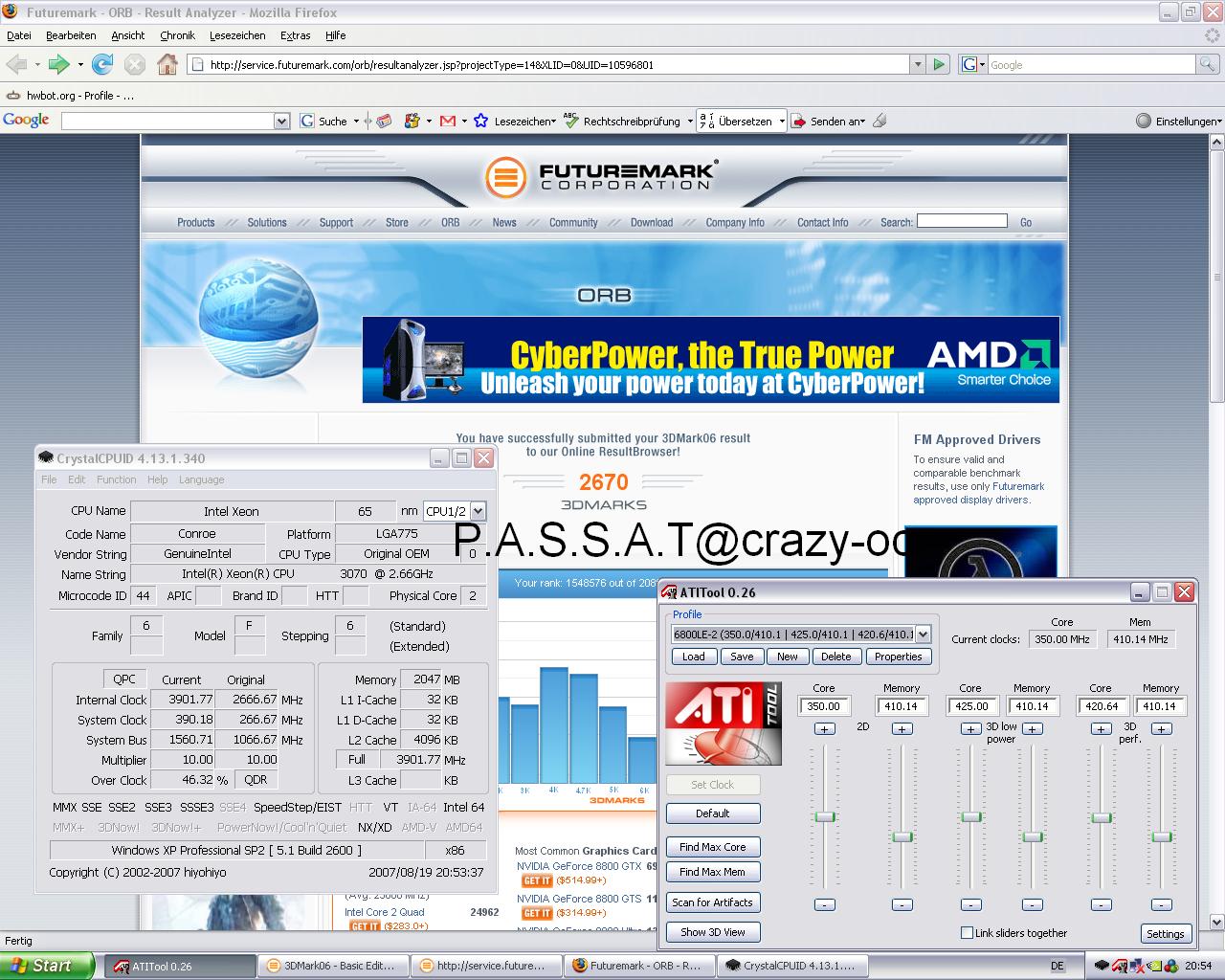Open CPU1/2 selector in CrystalCPUID
Viewport: 1225px width, 980px height.
478,511
